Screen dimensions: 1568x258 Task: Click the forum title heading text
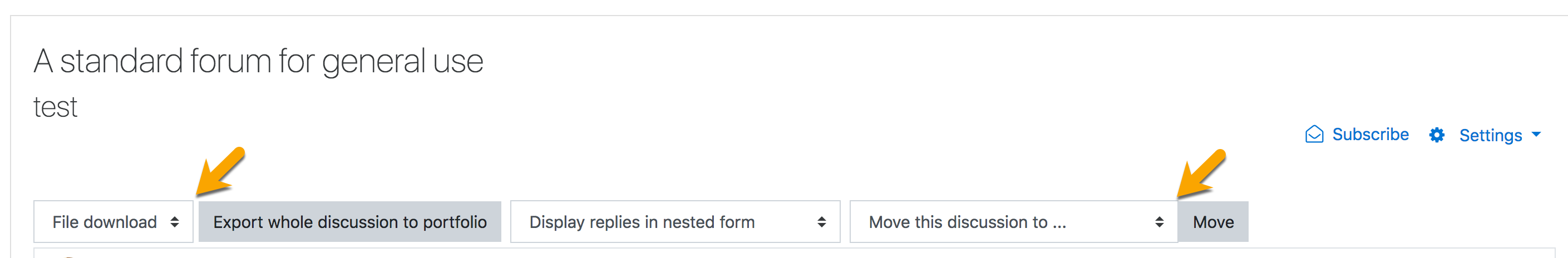point(259,62)
